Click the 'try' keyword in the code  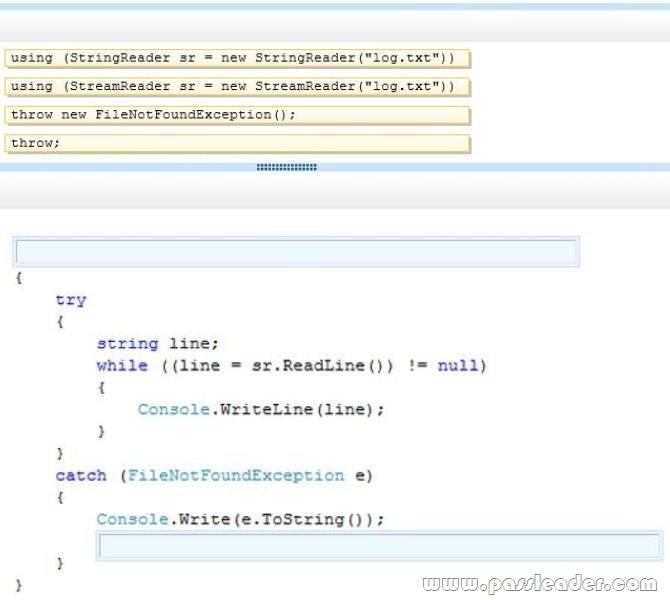click(71, 300)
